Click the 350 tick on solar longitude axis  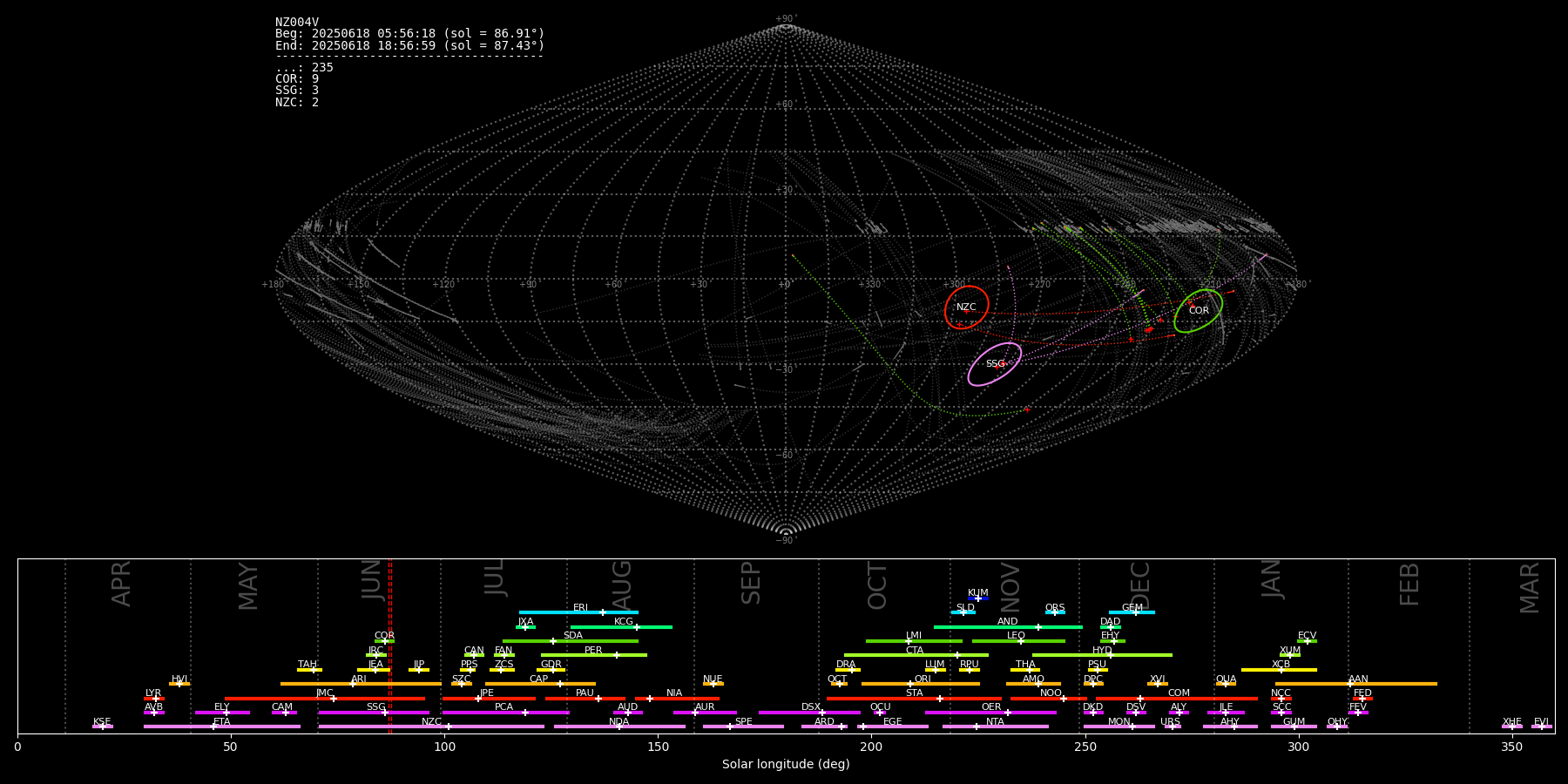click(1512, 747)
